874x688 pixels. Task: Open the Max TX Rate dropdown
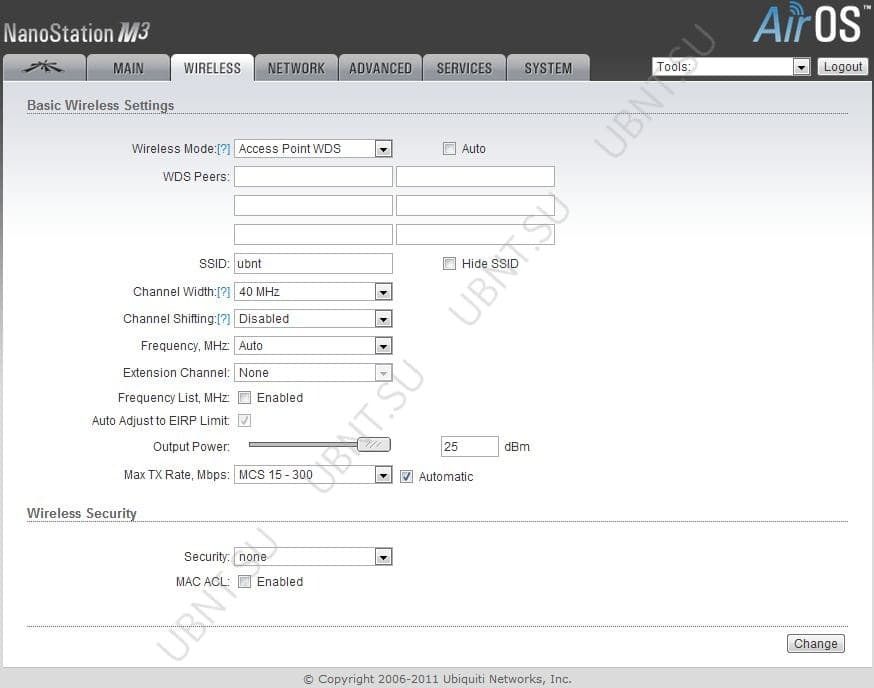[x=313, y=474]
